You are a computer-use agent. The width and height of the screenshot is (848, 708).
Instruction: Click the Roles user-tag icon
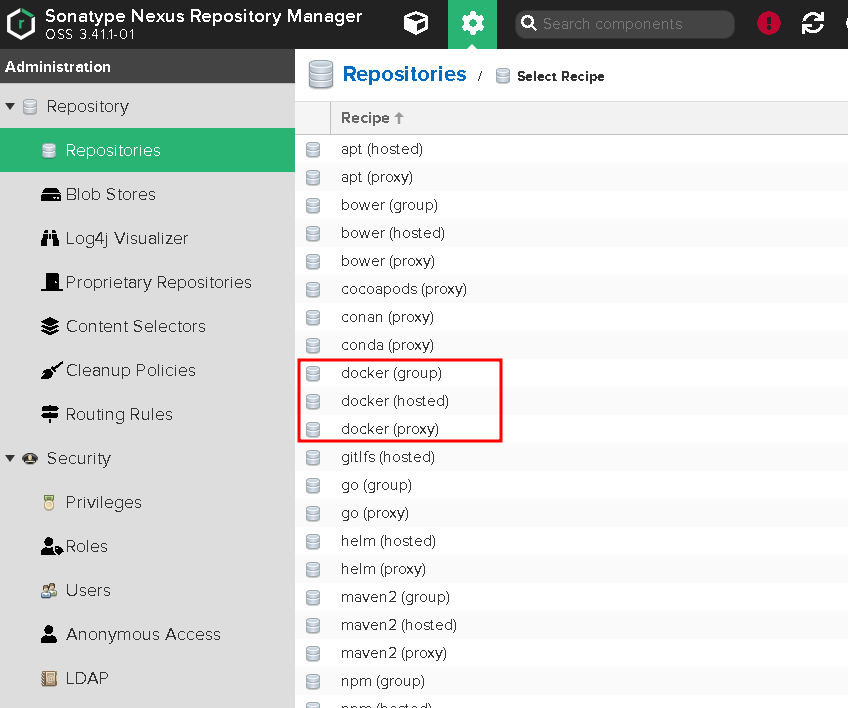pyautogui.click(x=51, y=546)
